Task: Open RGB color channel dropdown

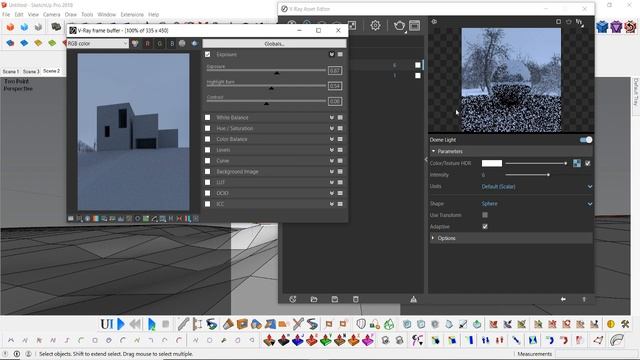Action: tap(98, 43)
